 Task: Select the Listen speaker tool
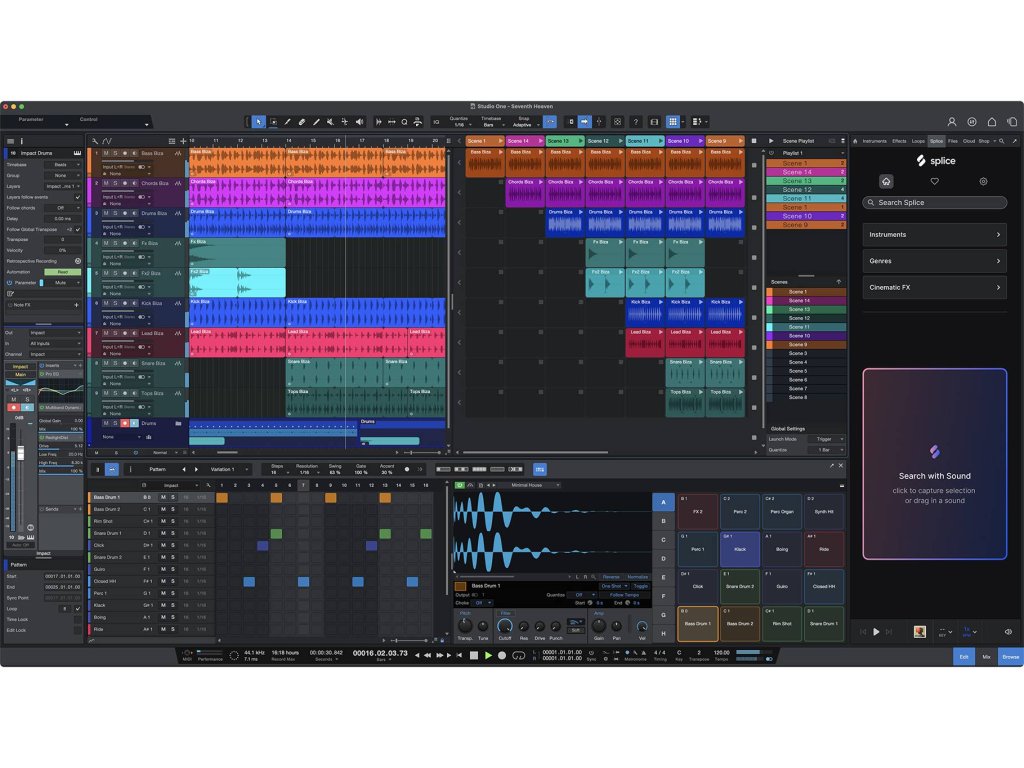pyautogui.click(x=359, y=121)
